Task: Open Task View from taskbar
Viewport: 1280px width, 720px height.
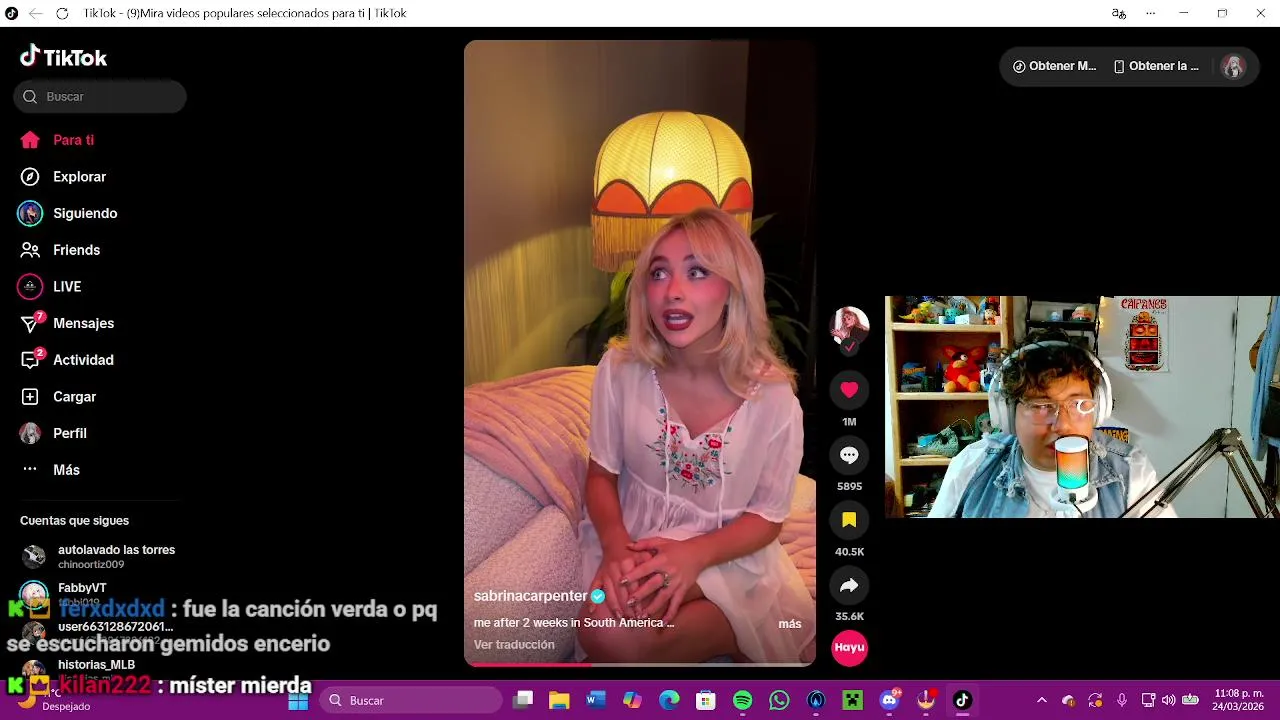Action: 523,701
